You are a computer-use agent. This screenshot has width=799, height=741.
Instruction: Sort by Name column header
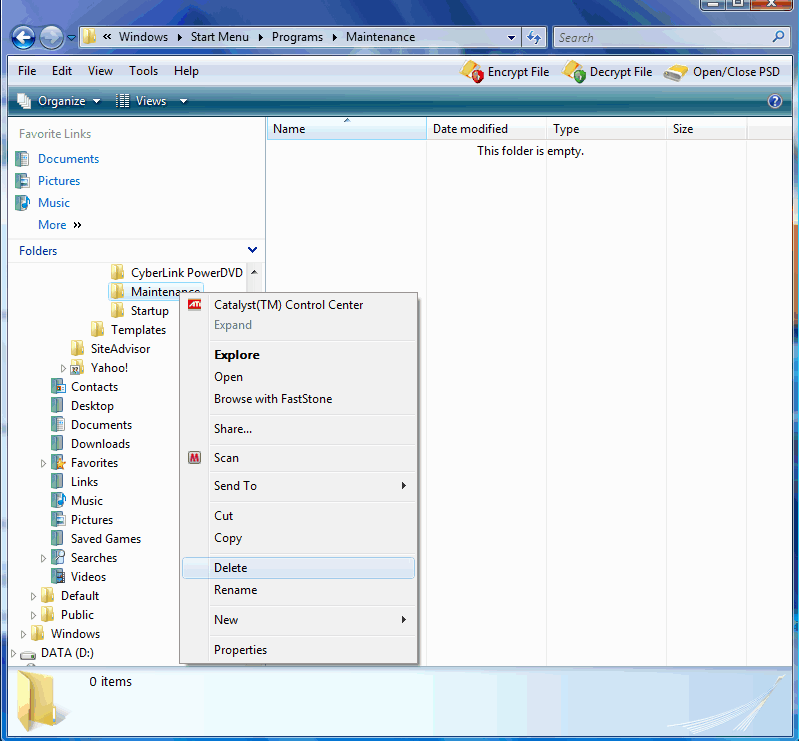(x=347, y=129)
